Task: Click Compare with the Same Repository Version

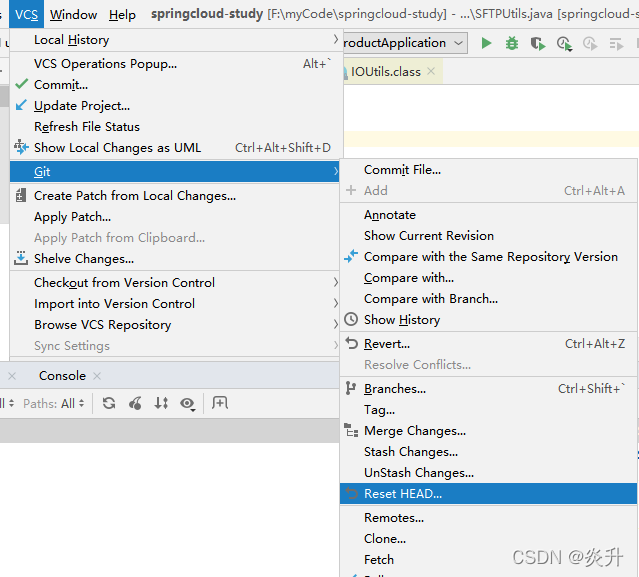Action: (488, 257)
